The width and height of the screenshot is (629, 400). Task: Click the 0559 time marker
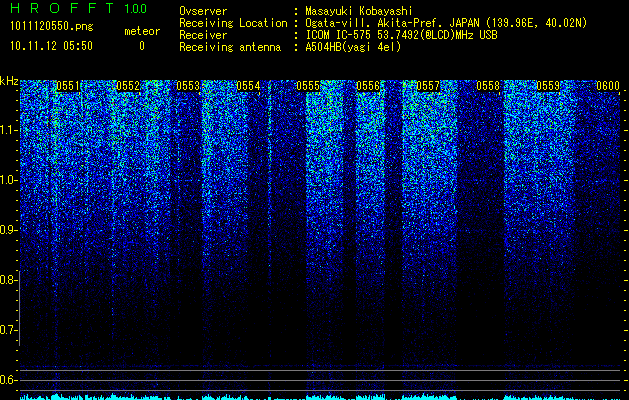(x=548, y=86)
